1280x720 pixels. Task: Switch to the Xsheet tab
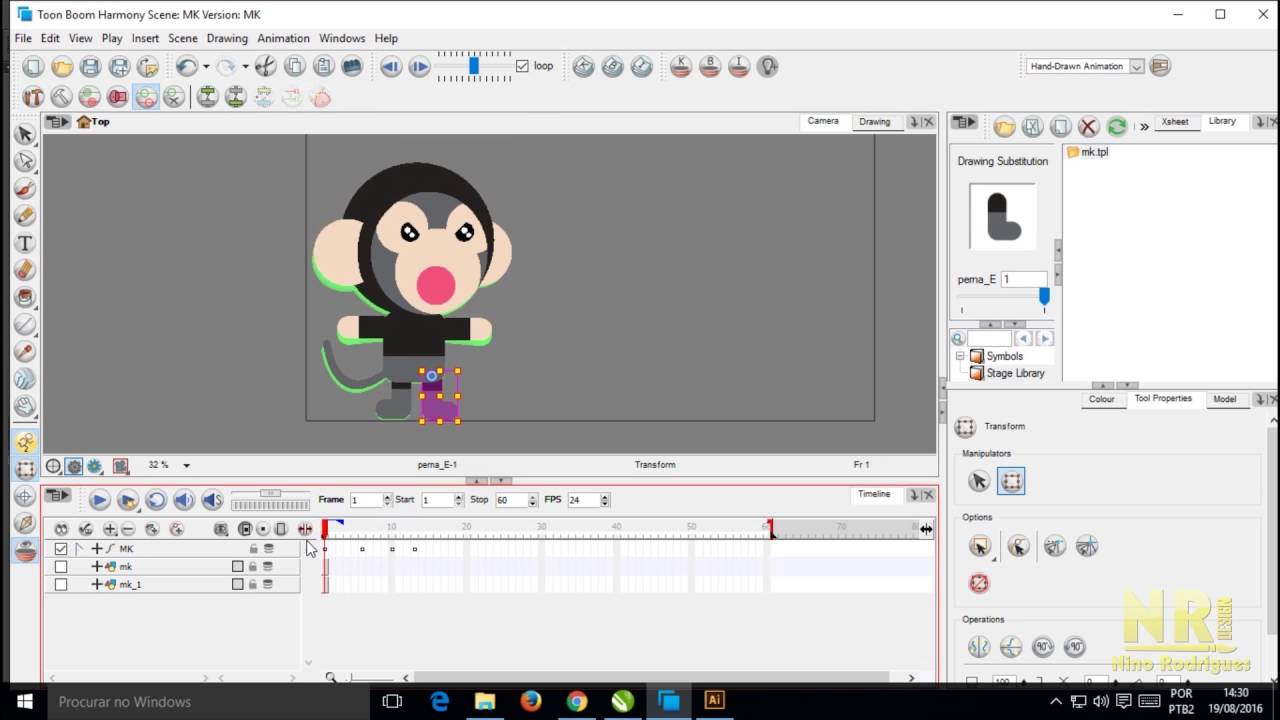(1175, 122)
